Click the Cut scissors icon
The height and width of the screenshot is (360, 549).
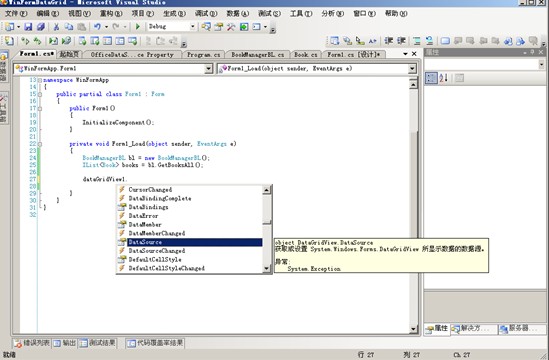point(56,27)
